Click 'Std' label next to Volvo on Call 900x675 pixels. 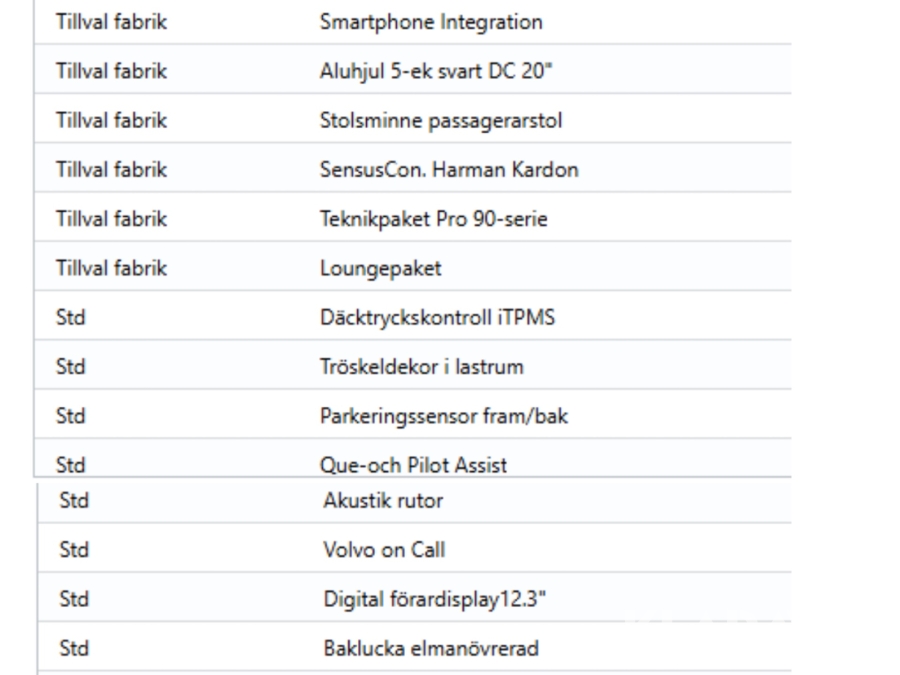[x=74, y=550]
